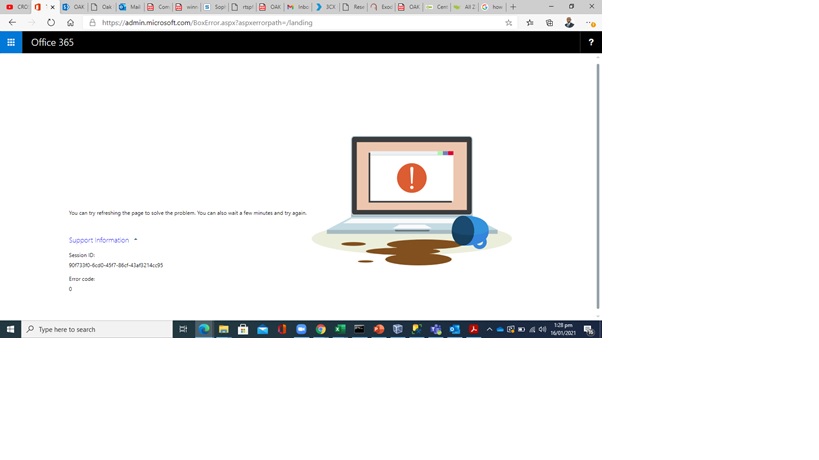This screenshot has height=460, width=819.
Task: Switch to the SharePoint OAK tab
Action: click(x=73, y=7)
